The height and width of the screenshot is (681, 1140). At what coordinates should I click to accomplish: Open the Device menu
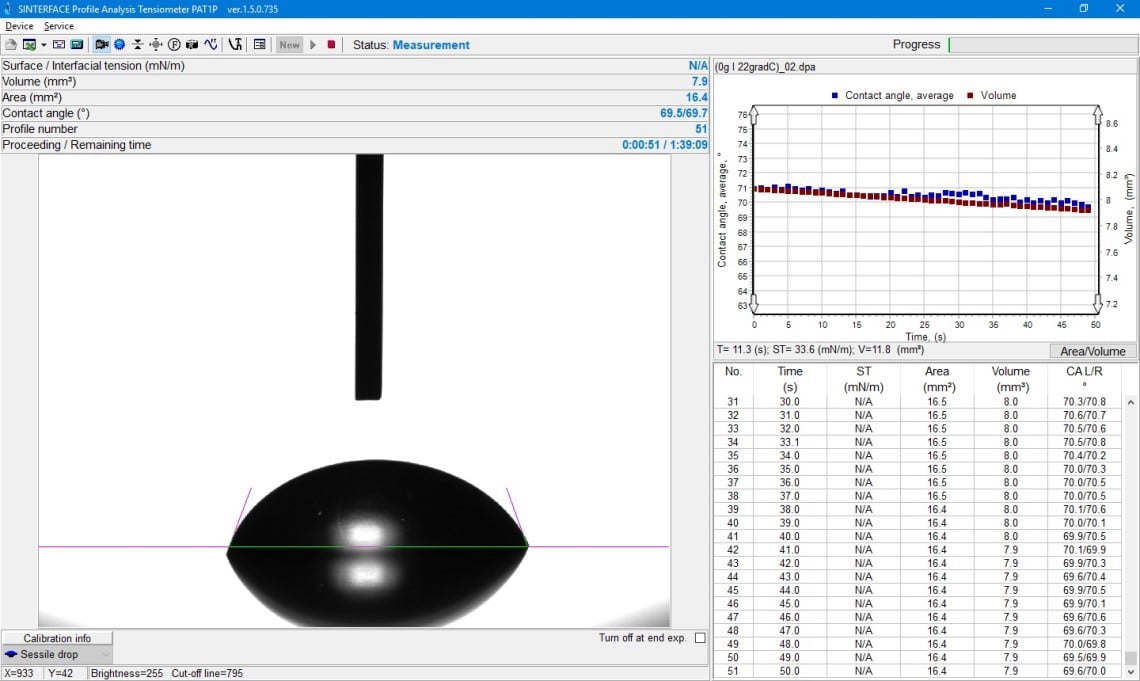tap(19, 26)
